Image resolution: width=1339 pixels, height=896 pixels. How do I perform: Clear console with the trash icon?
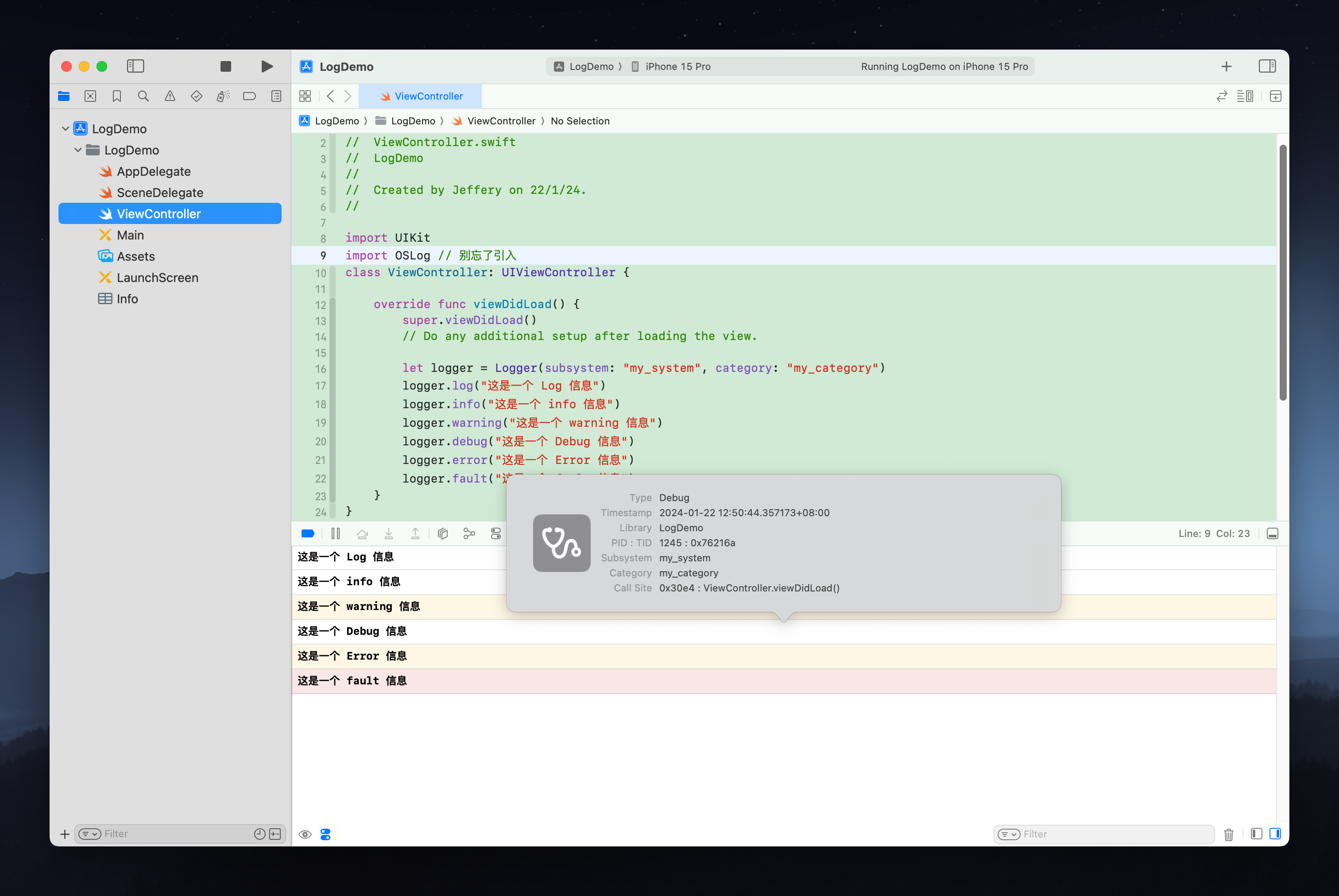[1228, 834]
